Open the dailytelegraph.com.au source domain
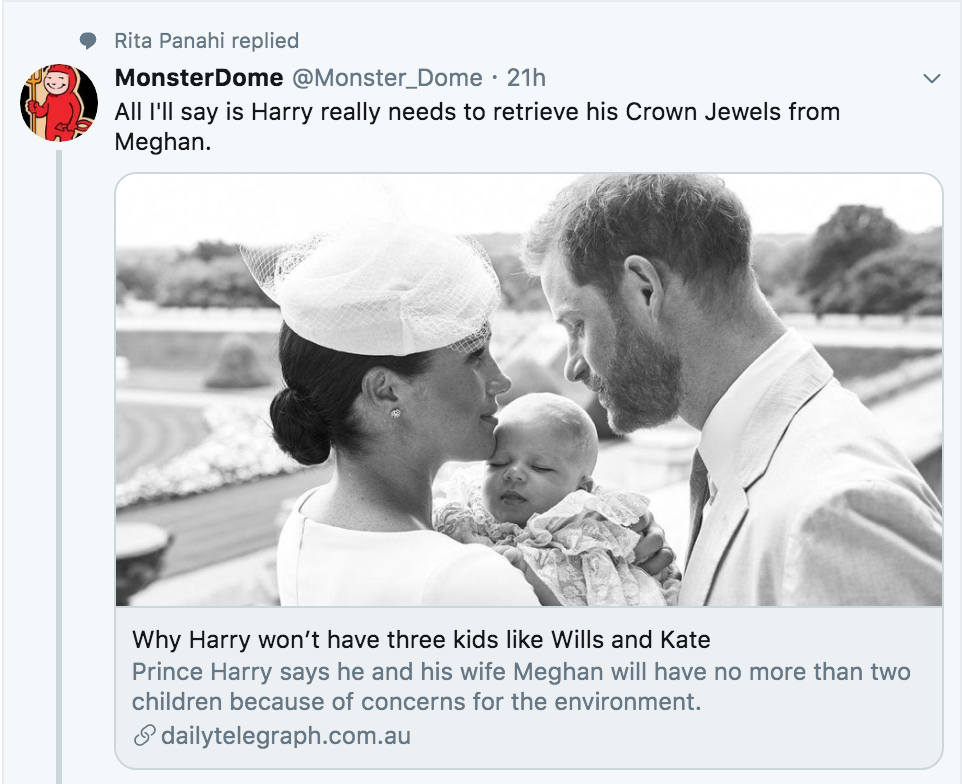This screenshot has height=784, width=962. coord(285,736)
